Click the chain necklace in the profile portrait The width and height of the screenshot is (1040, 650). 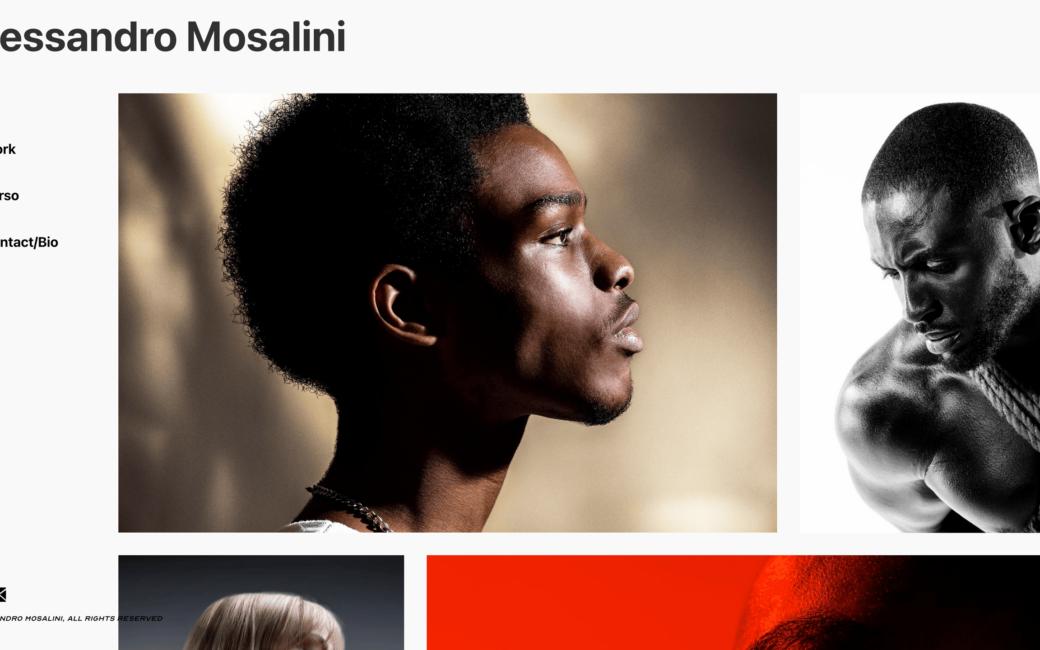tap(348, 507)
